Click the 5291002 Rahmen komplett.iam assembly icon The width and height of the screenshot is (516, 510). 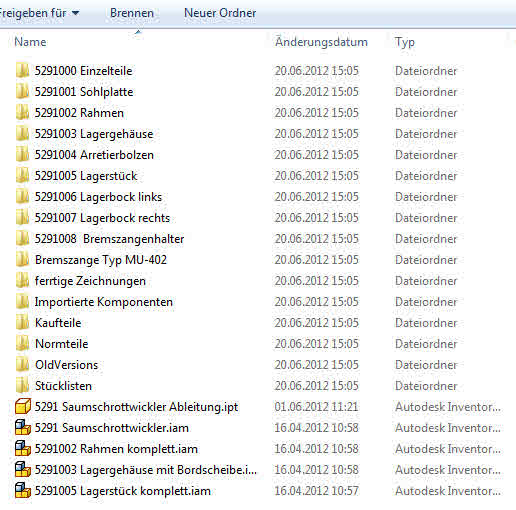coord(23,449)
